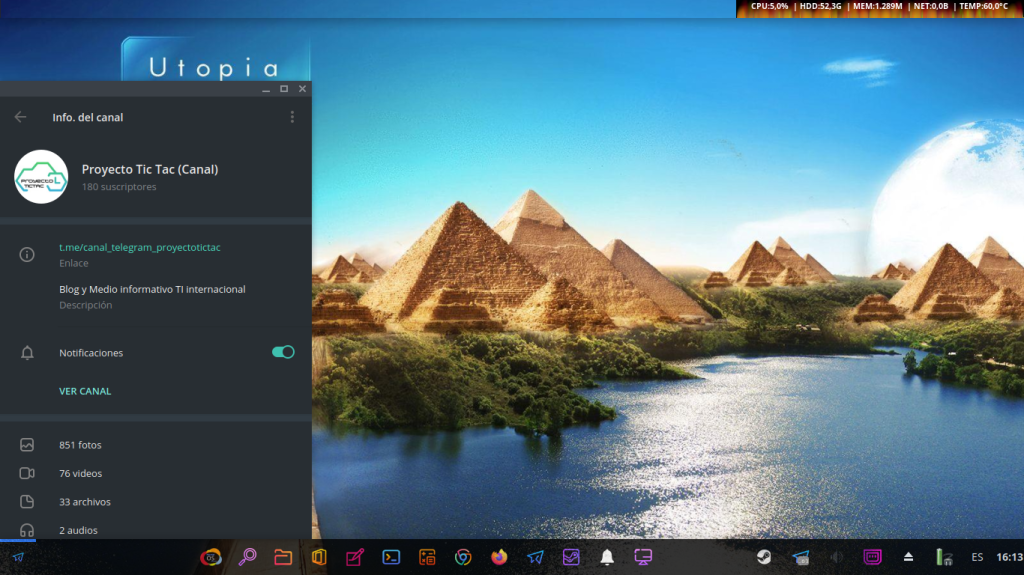The image size is (1024, 575).
Task: Open the three-dot options menu in channel info
Action: coord(292,117)
